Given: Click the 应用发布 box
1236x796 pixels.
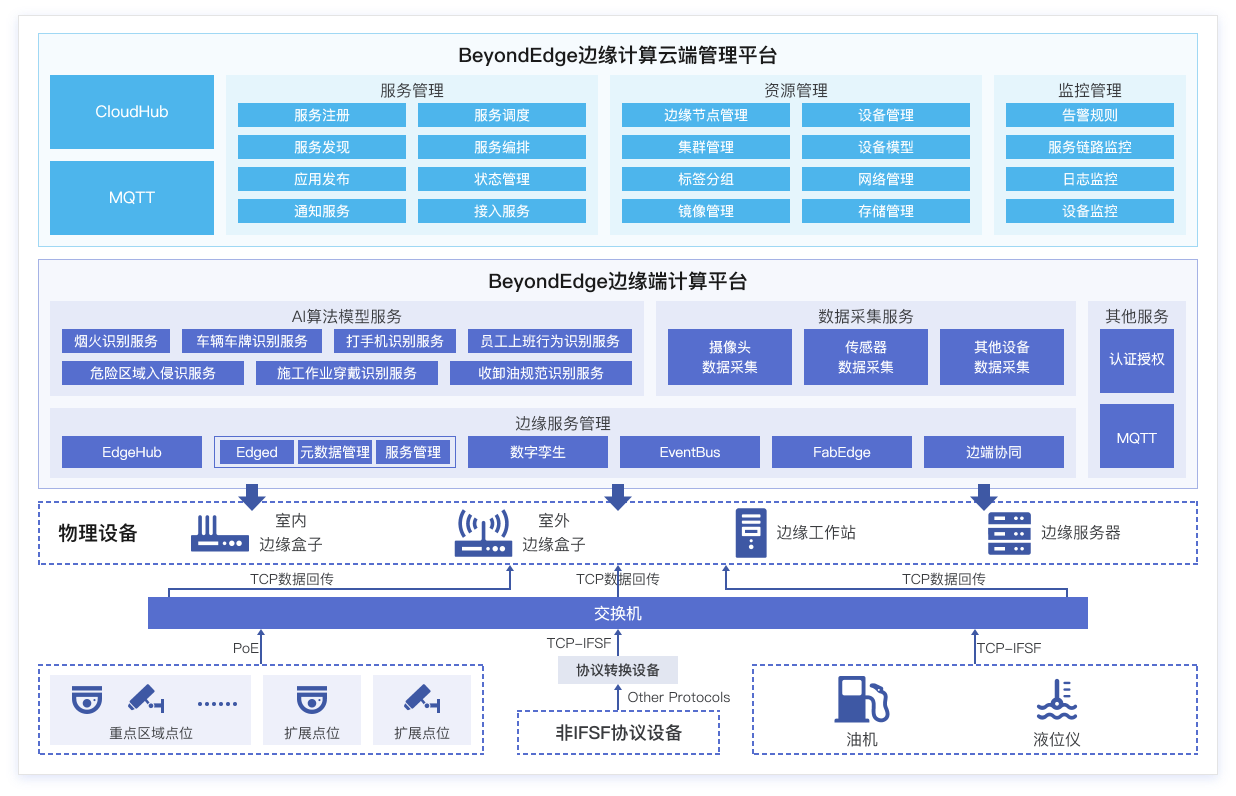Looking at the screenshot, I should click(x=322, y=179).
